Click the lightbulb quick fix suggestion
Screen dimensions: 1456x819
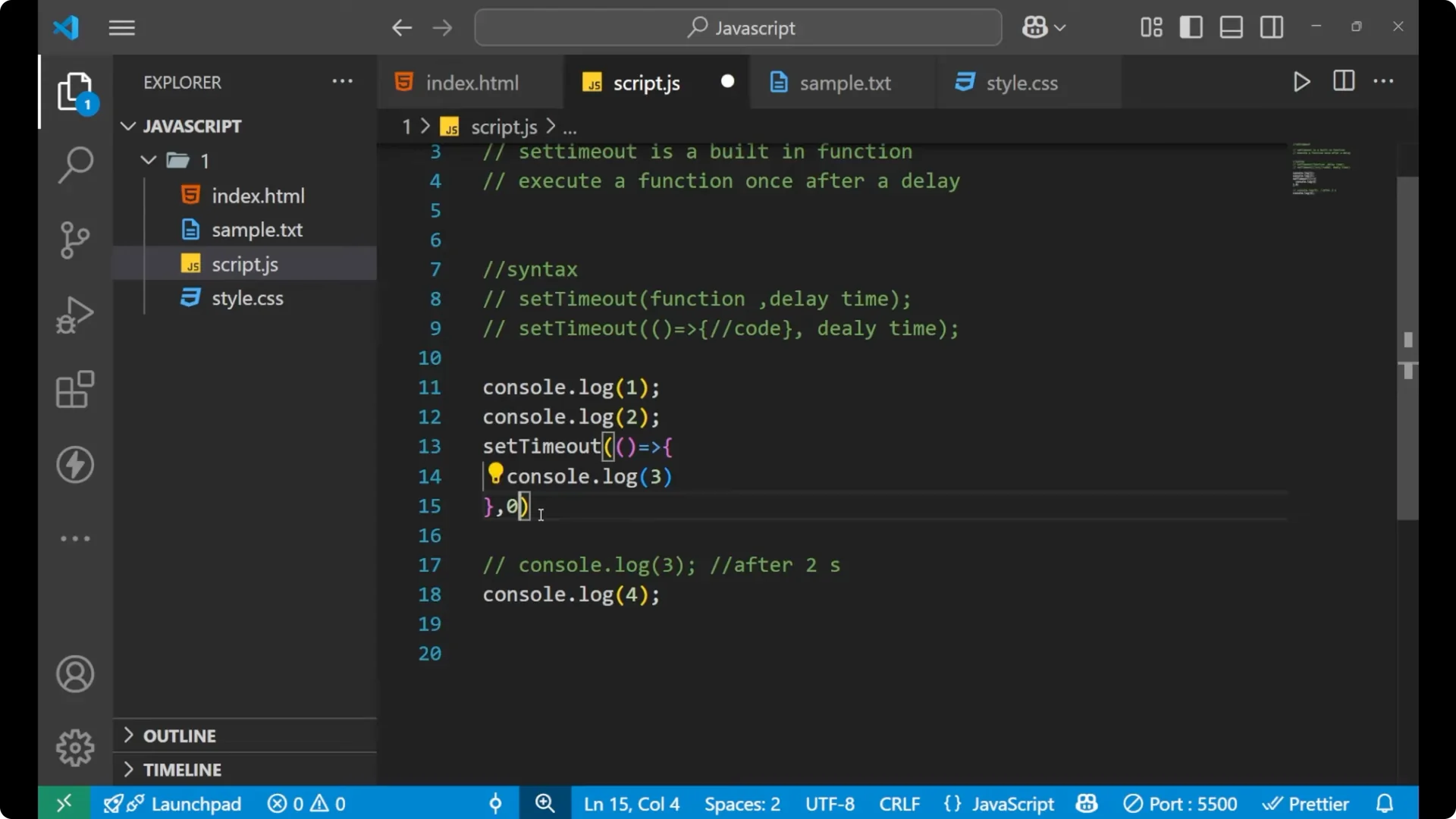coord(496,474)
